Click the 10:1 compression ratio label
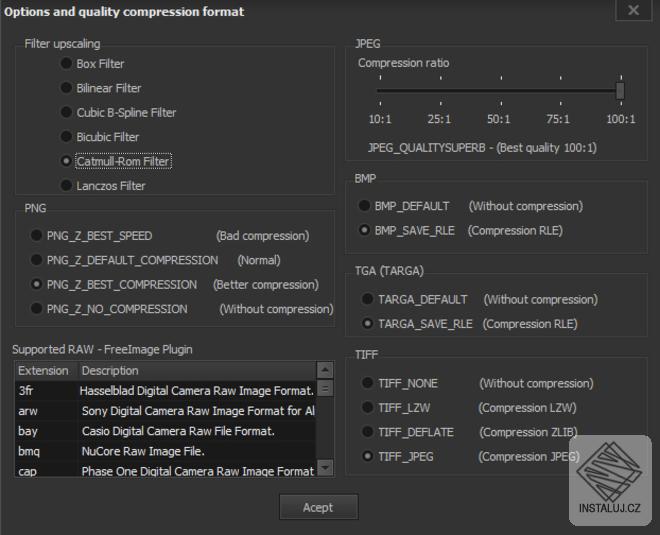The height and width of the screenshot is (535, 660). coord(380,119)
